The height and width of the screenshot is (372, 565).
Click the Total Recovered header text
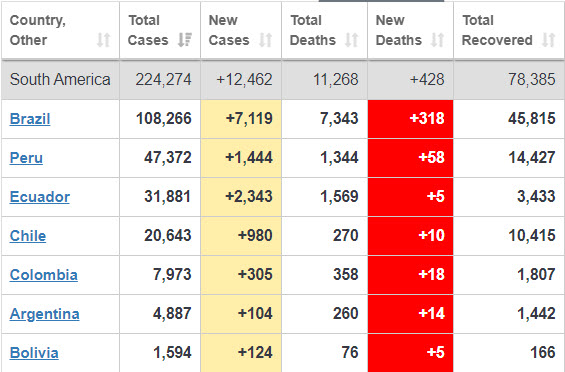[x=497, y=30]
